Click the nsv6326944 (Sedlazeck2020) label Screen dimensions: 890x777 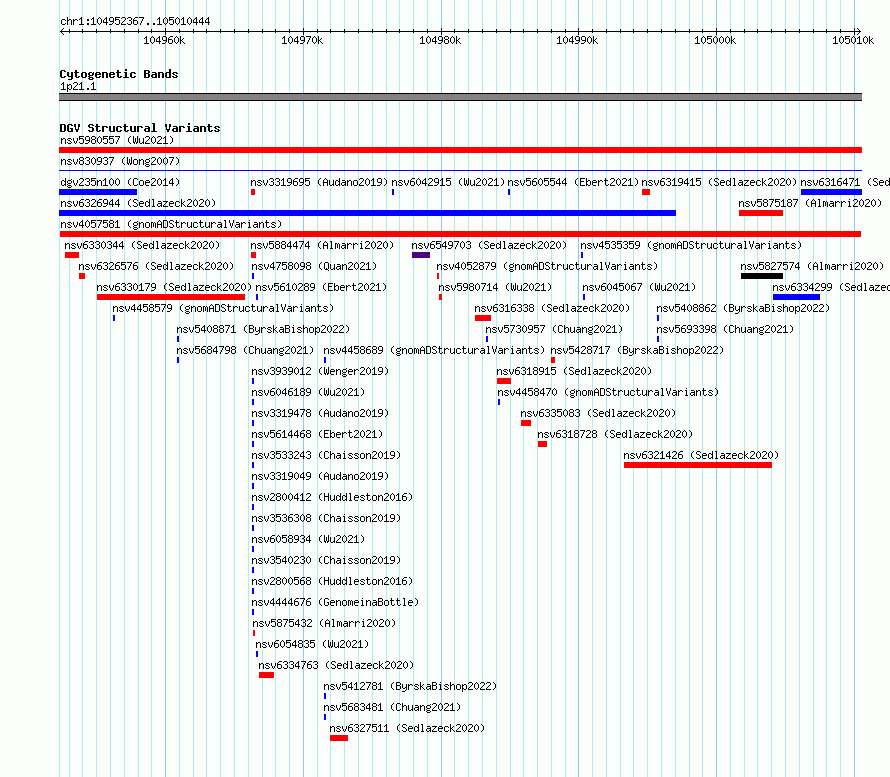(138, 203)
